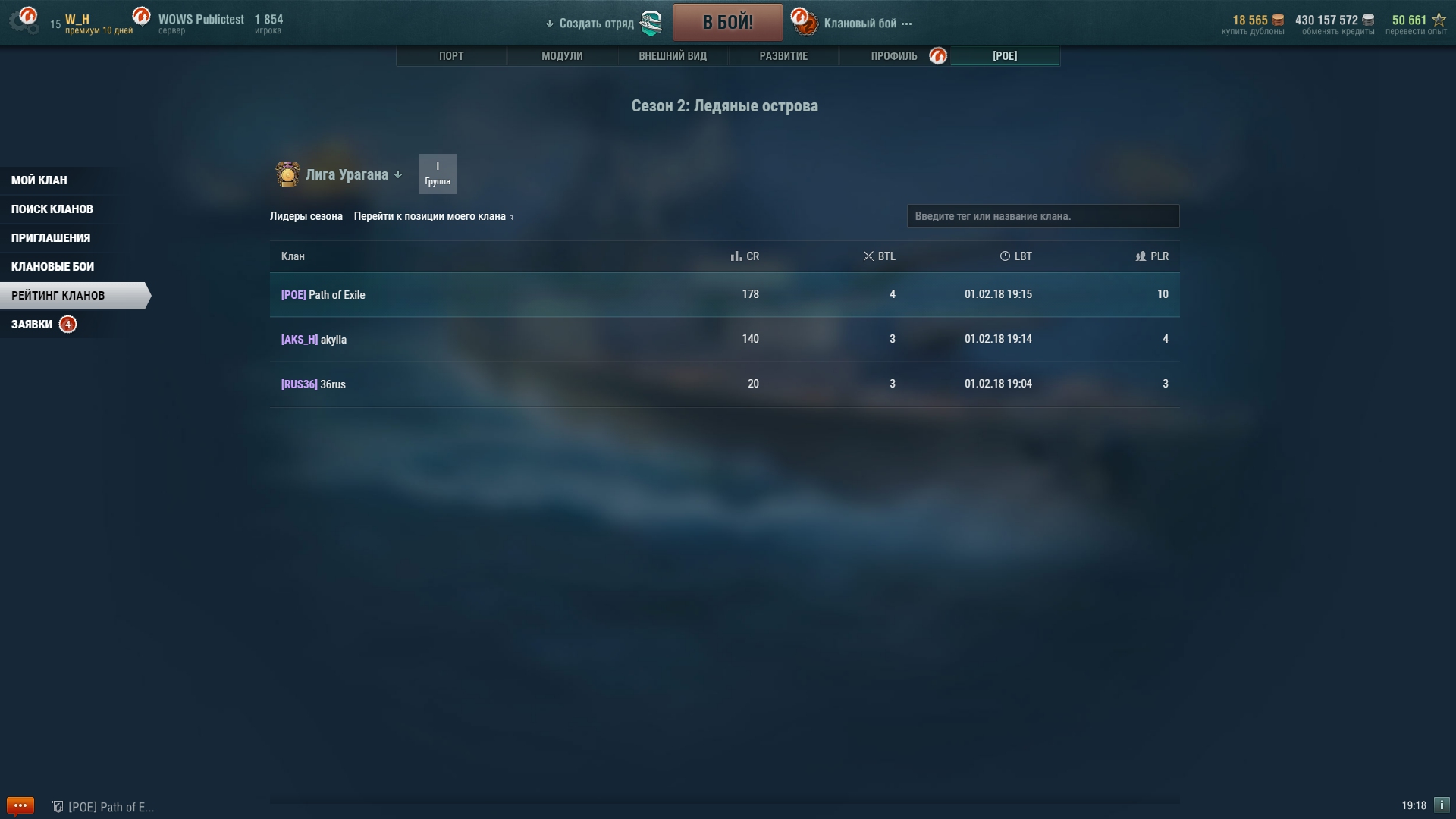Select the Группа I group tile
Viewport: 1456px width, 819px height.
tap(438, 174)
